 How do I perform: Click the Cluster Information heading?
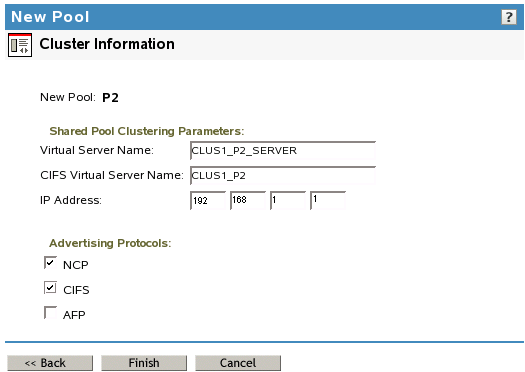[x=107, y=44]
